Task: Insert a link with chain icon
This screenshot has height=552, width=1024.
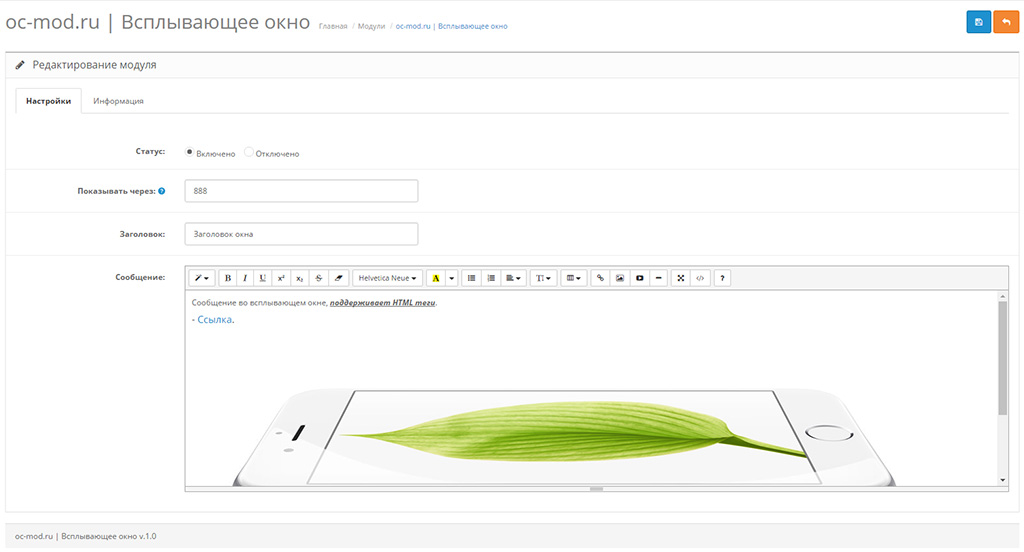Action: tap(599, 278)
